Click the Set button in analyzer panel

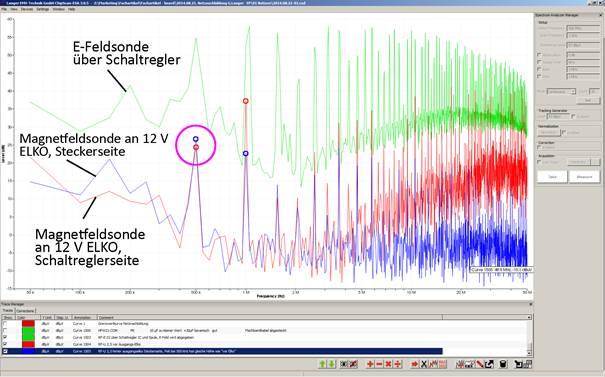coord(588,100)
